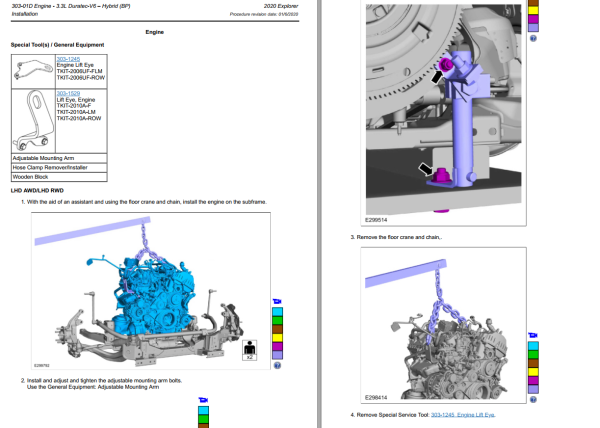Click the Lift Eye 303-1529 tool image
Image resolution: width=600 pixels, height=428 pixels.
[33, 121]
